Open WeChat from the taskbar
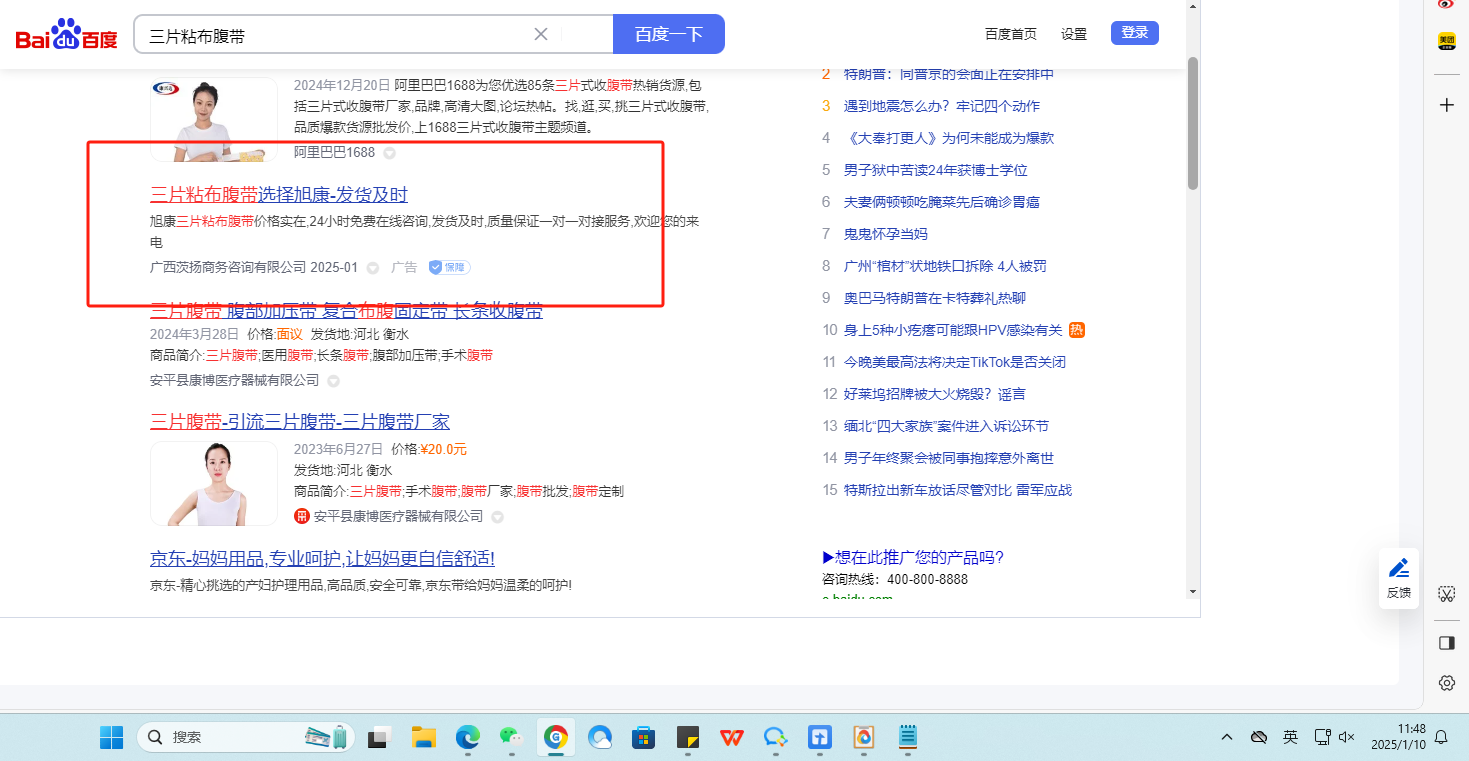This screenshot has width=1469, height=761. [512, 738]
